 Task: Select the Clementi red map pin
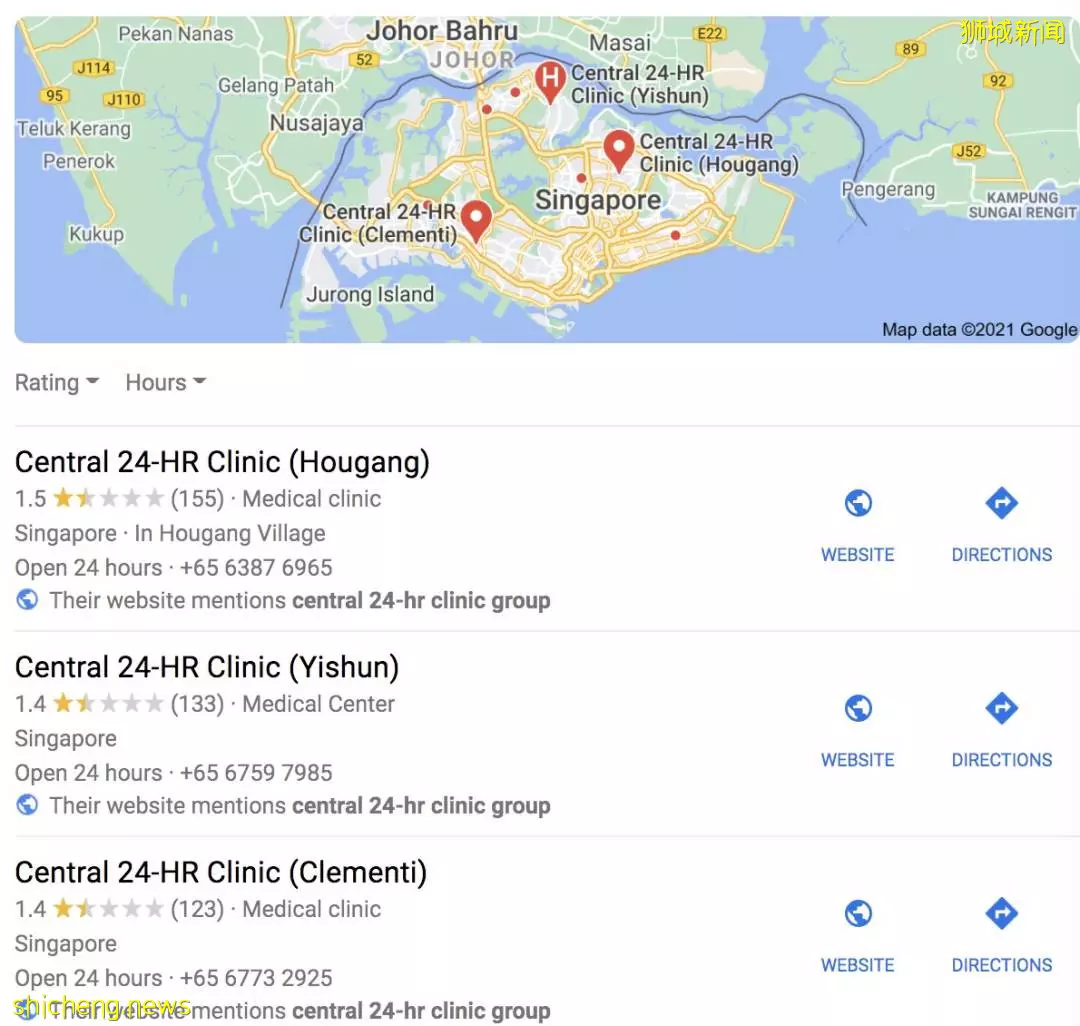476,220
